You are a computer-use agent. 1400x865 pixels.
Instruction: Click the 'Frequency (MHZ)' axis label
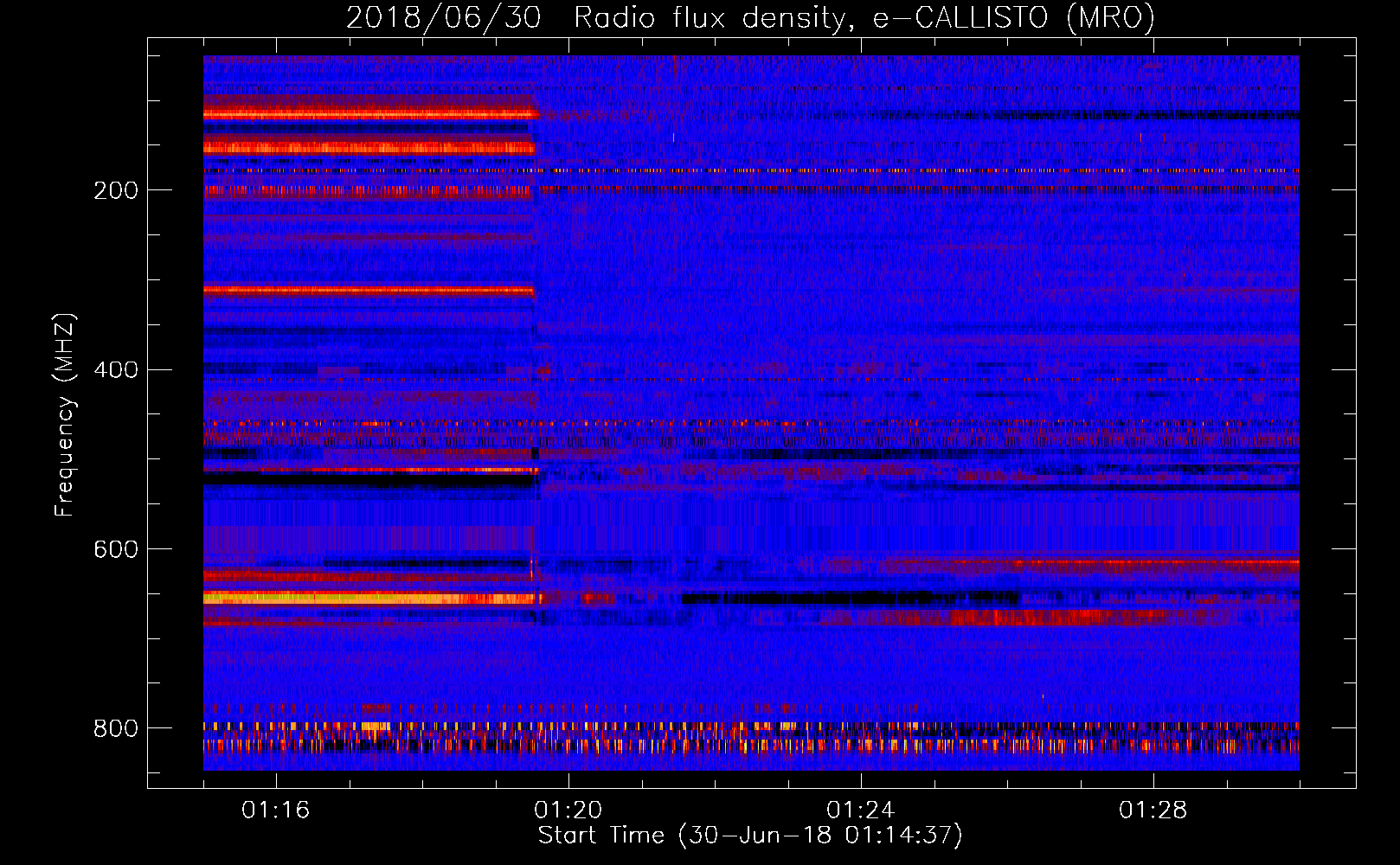(64, 415)
